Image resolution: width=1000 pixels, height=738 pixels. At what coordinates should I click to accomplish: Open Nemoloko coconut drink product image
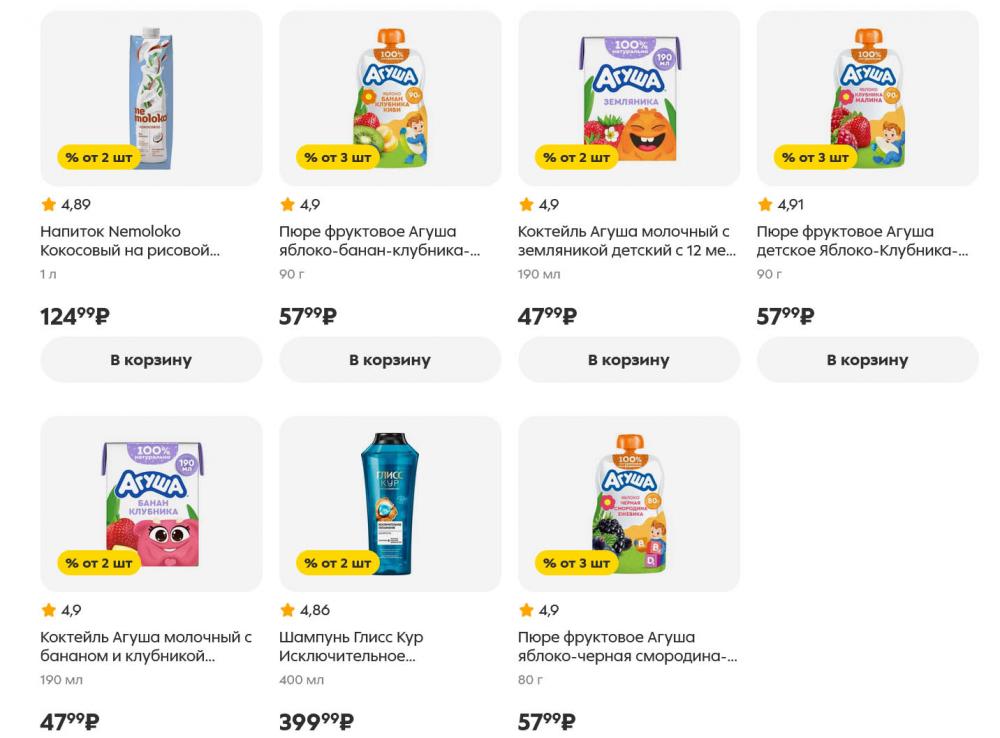(x=151, y=97)
